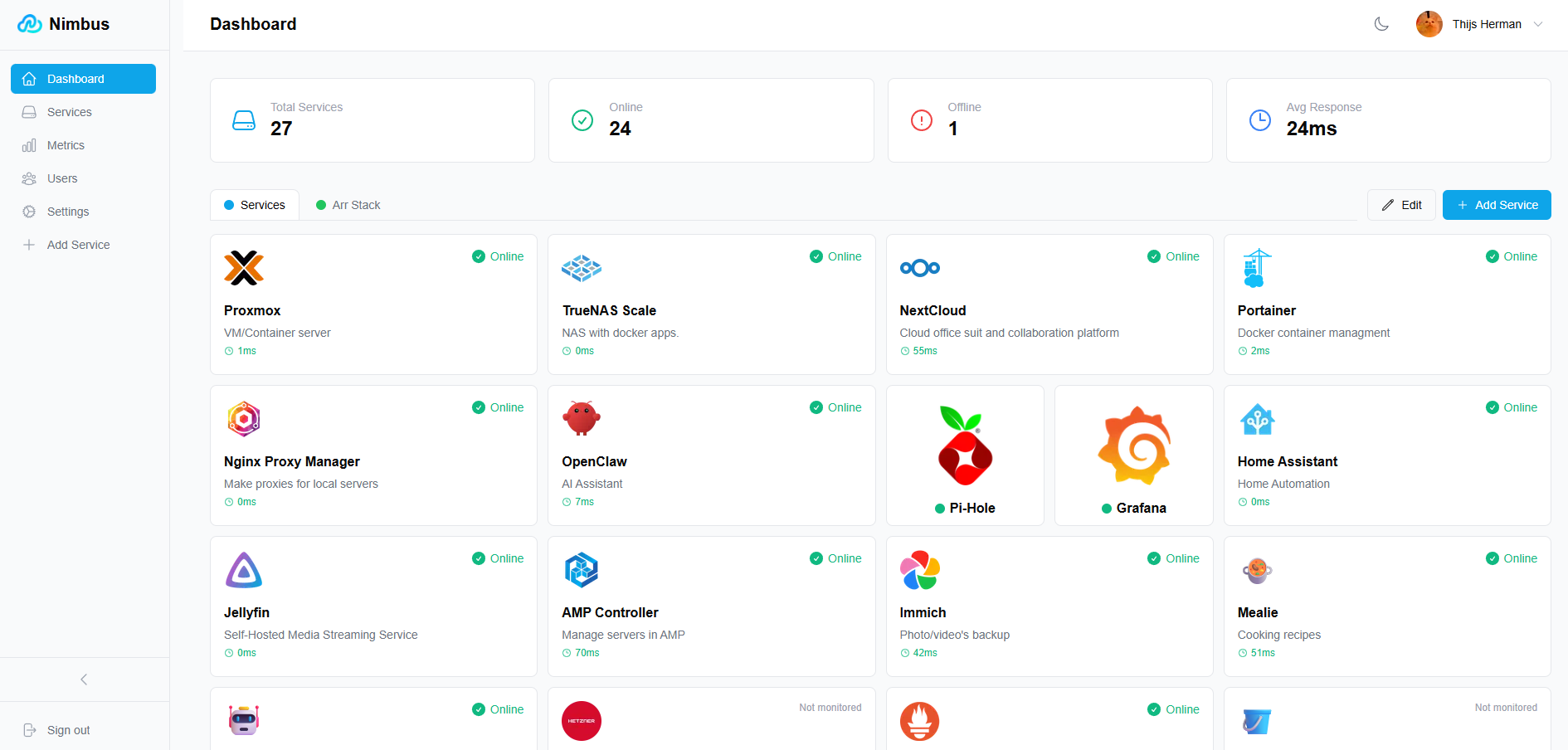Collapse the sidebar with the left chevron
The image size is (1568, 750).
(84, 679)
